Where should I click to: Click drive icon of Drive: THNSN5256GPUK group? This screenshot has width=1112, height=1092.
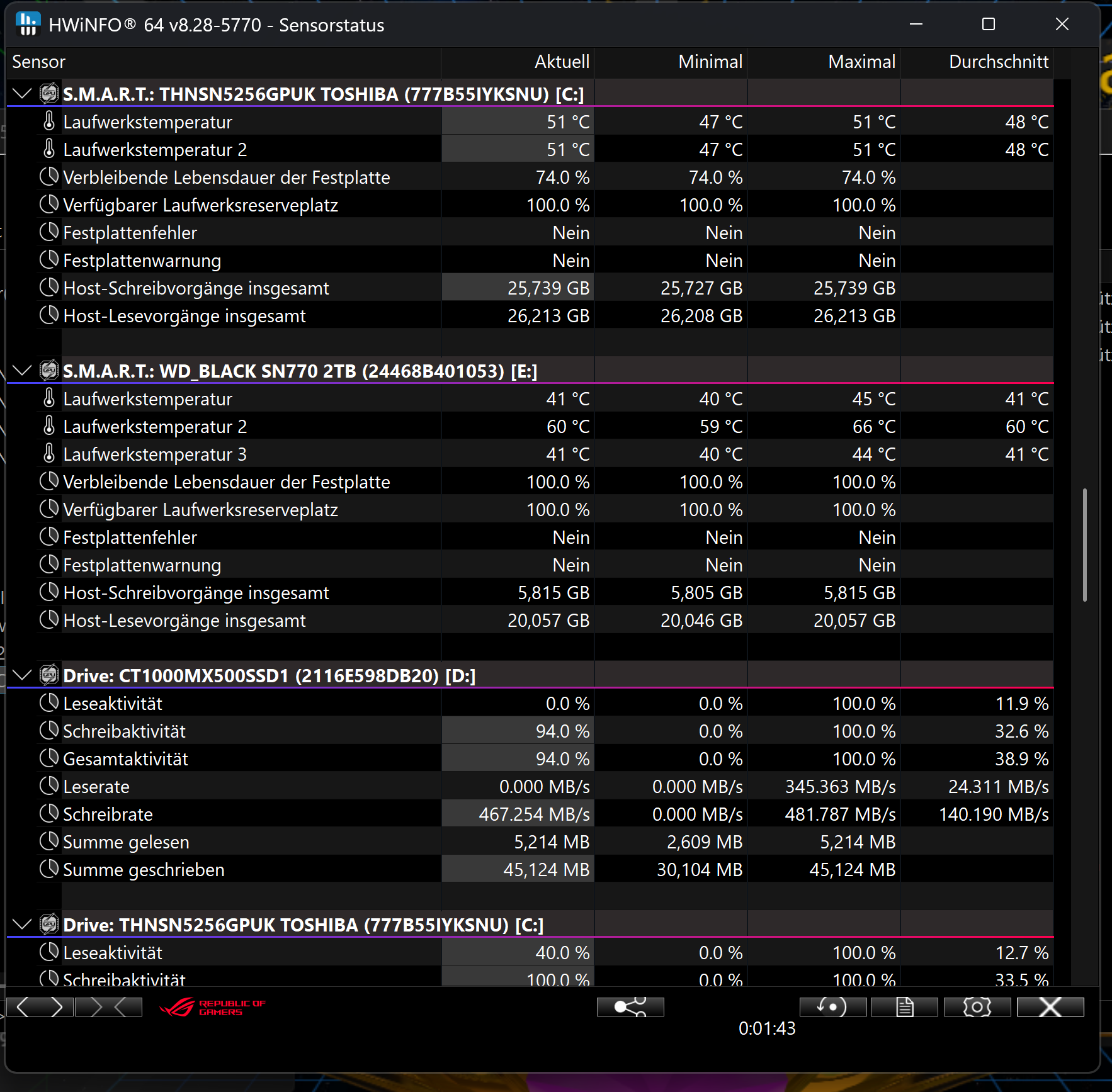[49, 925]
